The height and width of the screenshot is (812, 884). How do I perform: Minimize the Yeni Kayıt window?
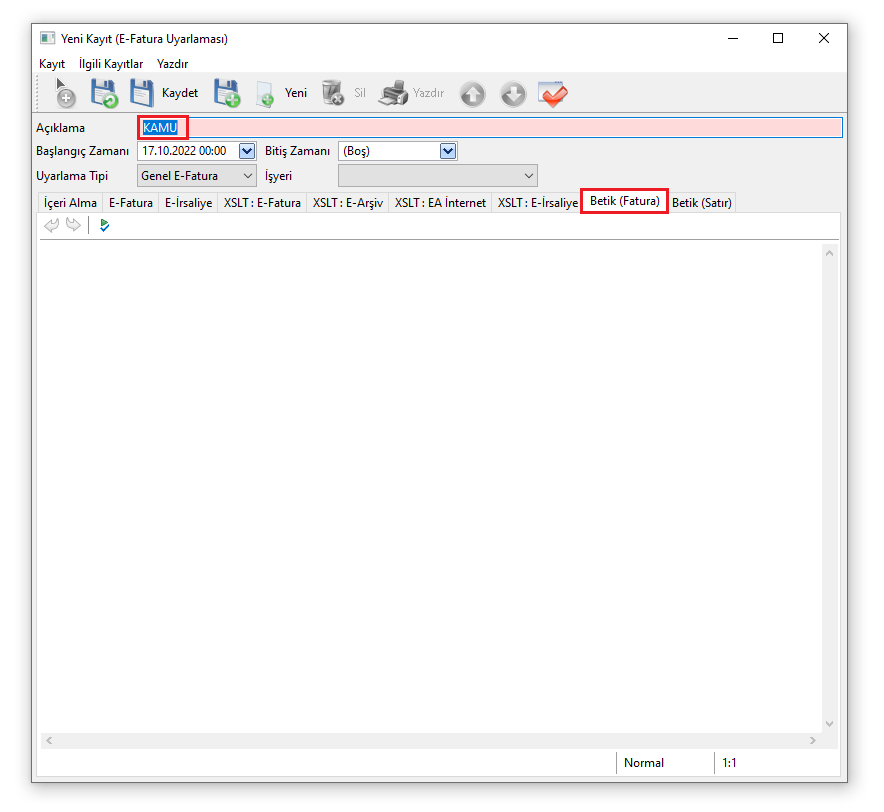(733, 38)
